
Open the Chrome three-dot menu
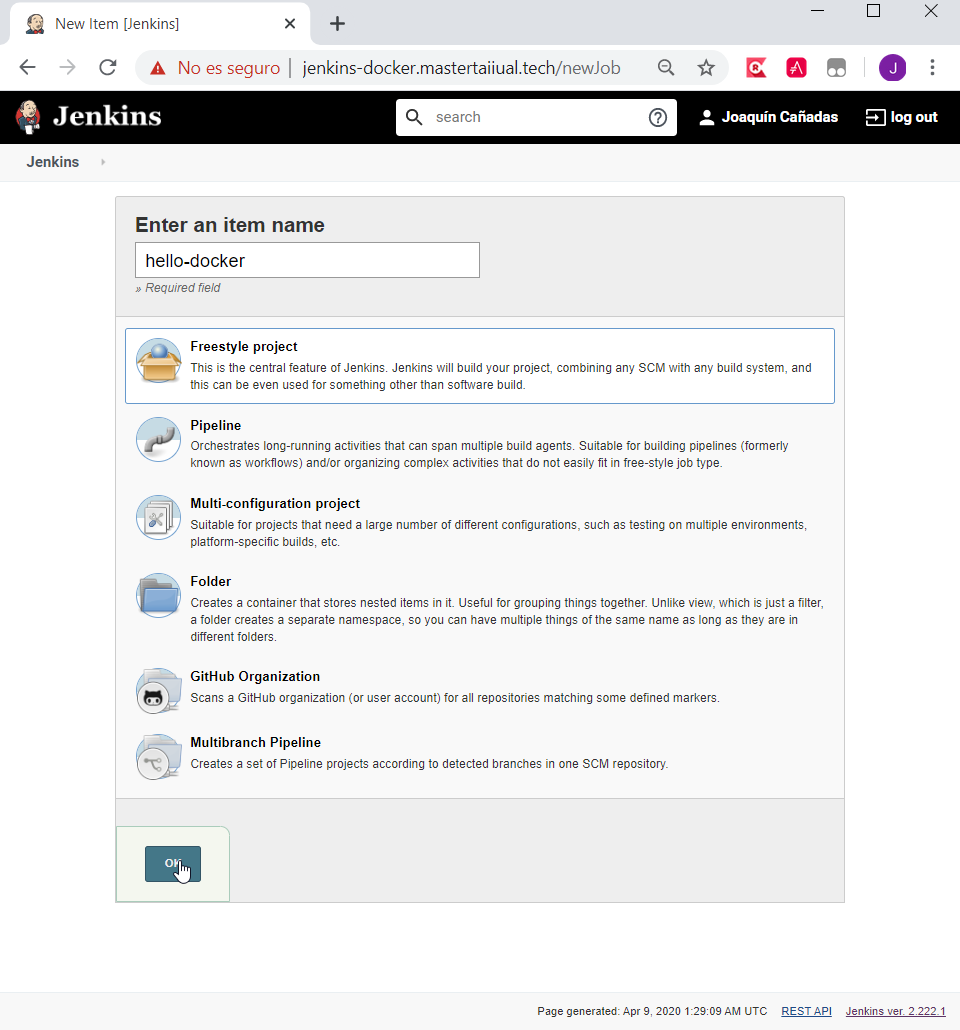[x=932, y=67]
